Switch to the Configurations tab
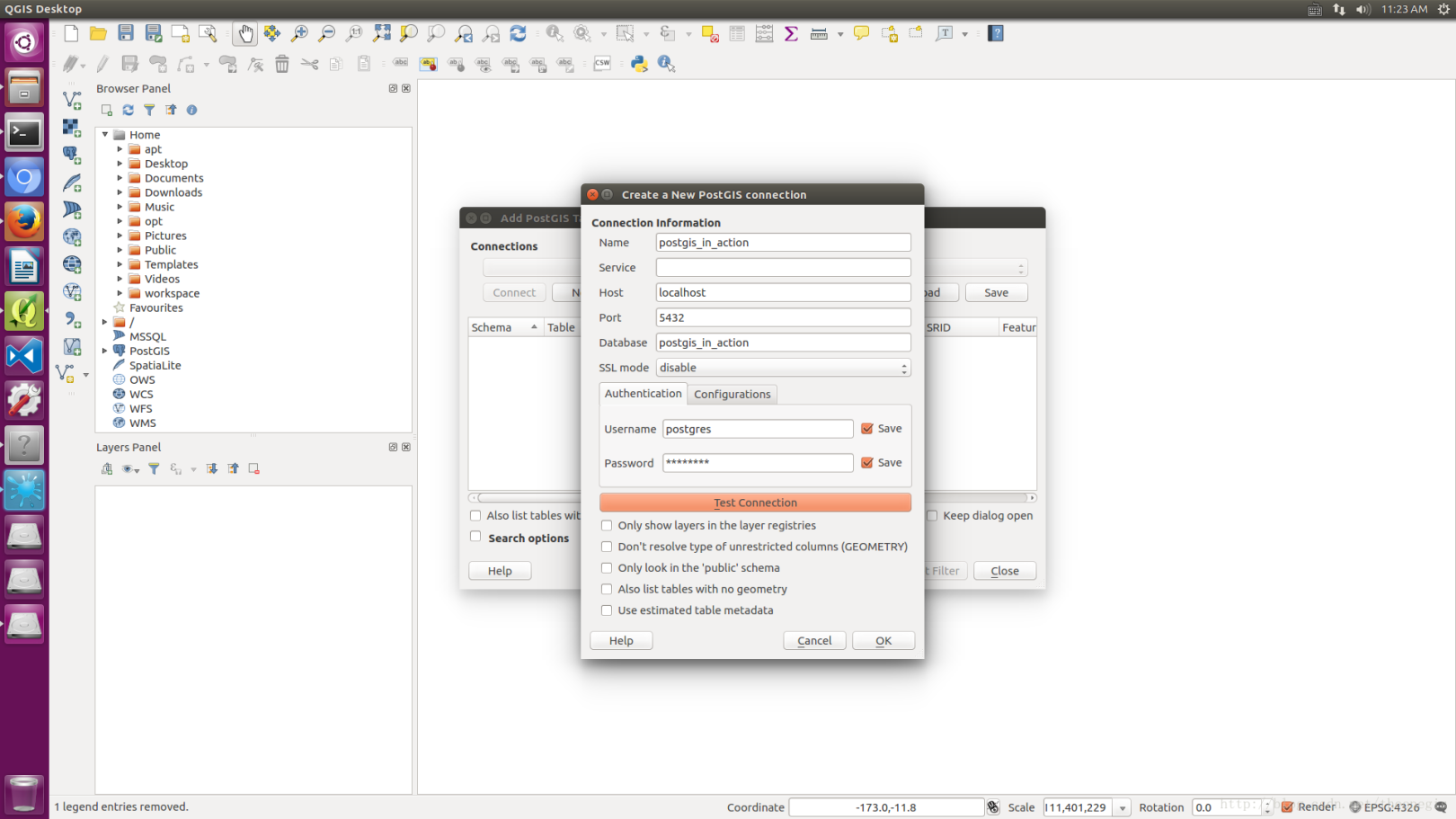1456x819 pixels. [732, 395]
